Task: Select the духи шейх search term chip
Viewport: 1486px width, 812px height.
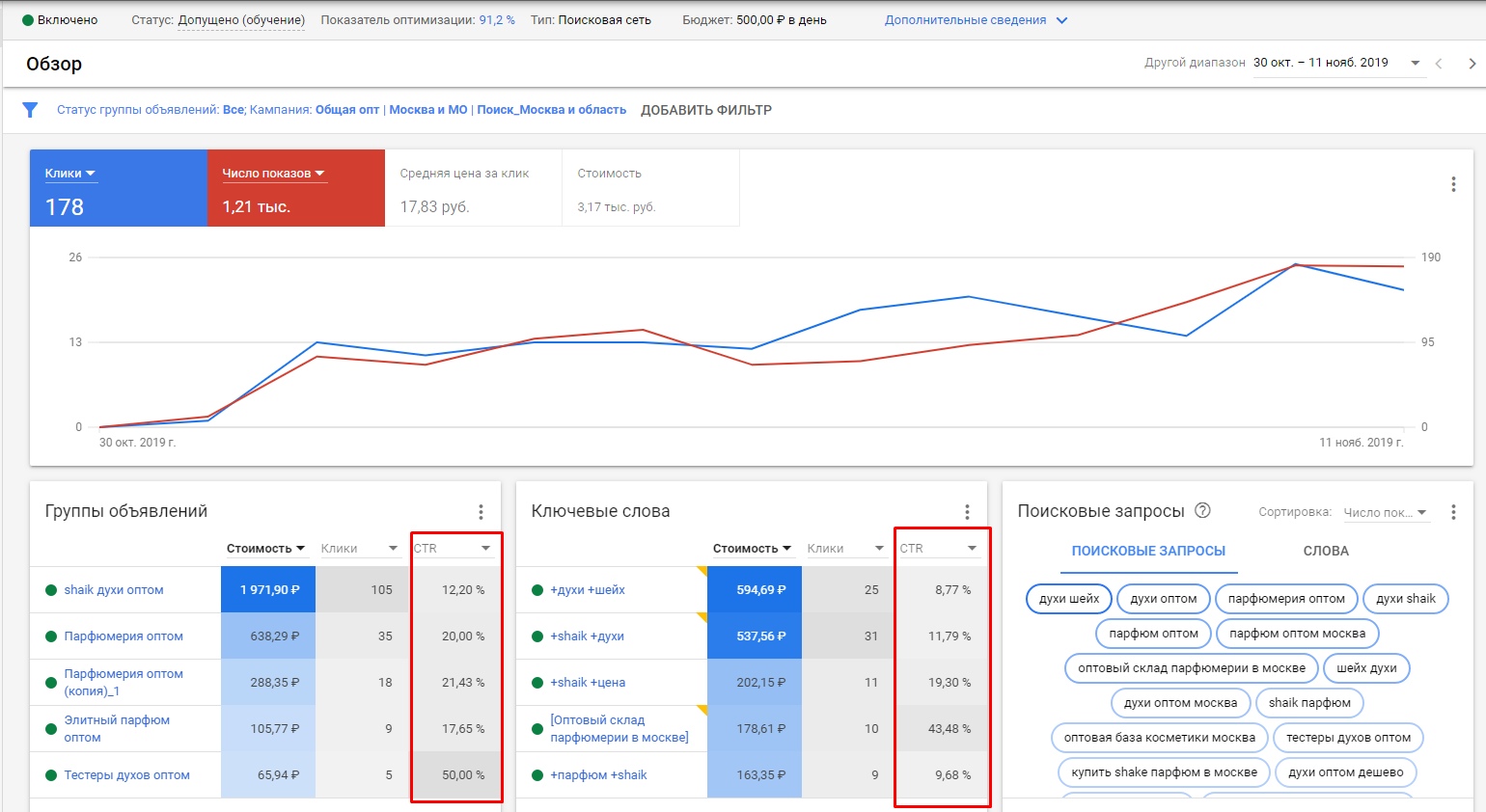Action: (1069, 599)
